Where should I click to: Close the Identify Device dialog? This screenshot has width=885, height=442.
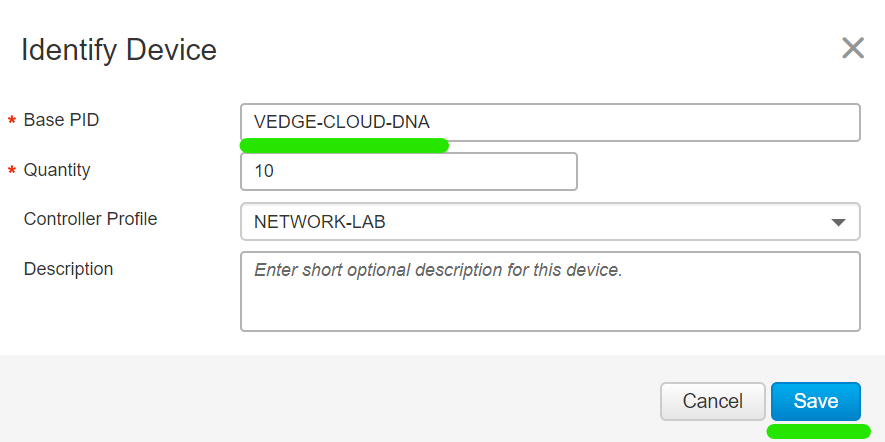(853, 48)
